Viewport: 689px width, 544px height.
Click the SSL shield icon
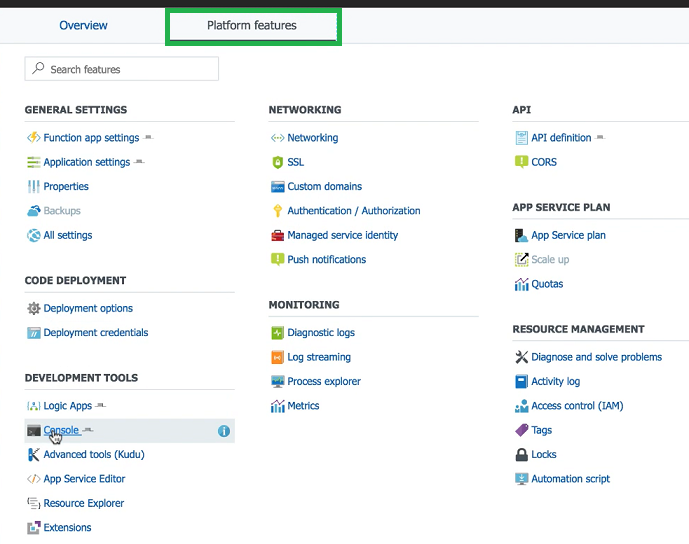pos(278,162)
